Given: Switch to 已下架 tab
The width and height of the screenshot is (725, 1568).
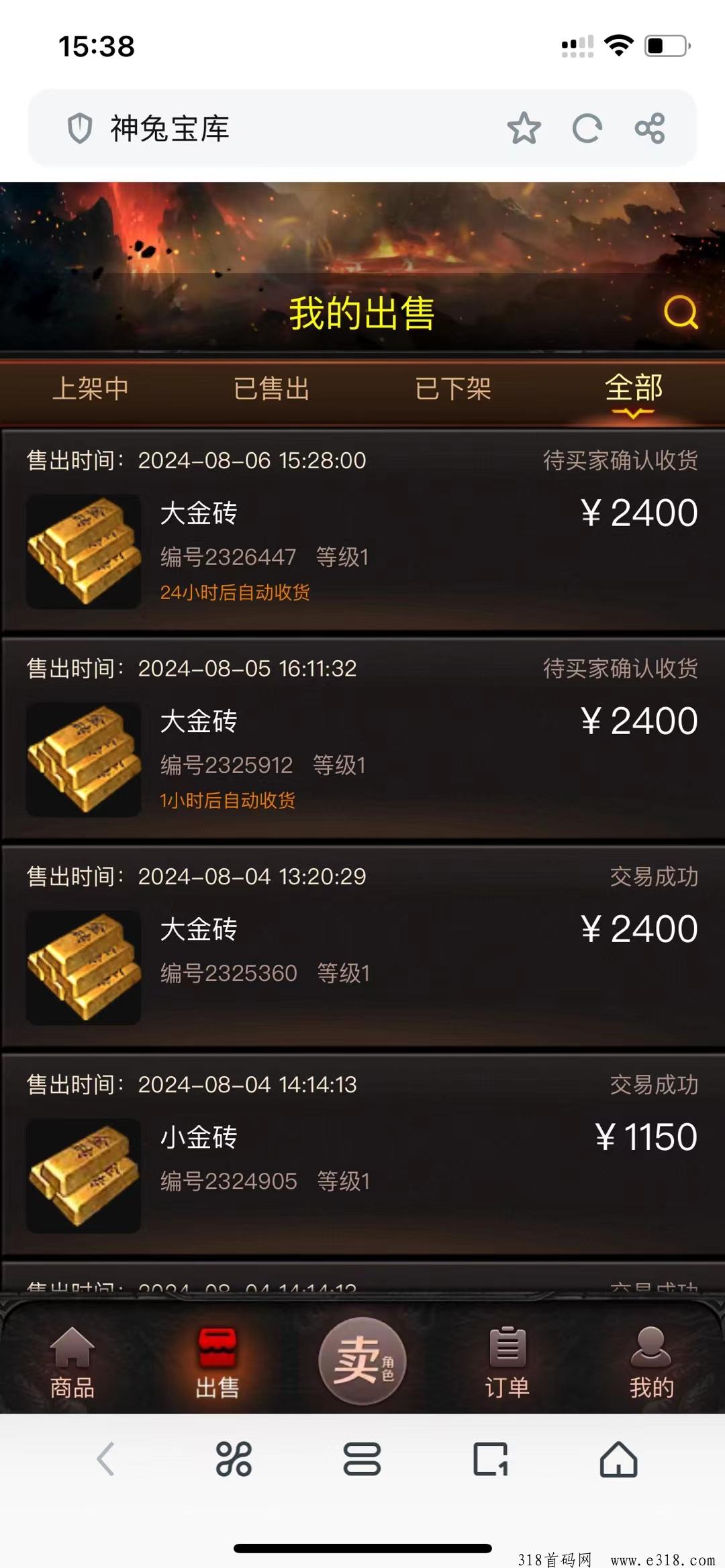Looking at the screenshot, I should [x=453, y=389].
